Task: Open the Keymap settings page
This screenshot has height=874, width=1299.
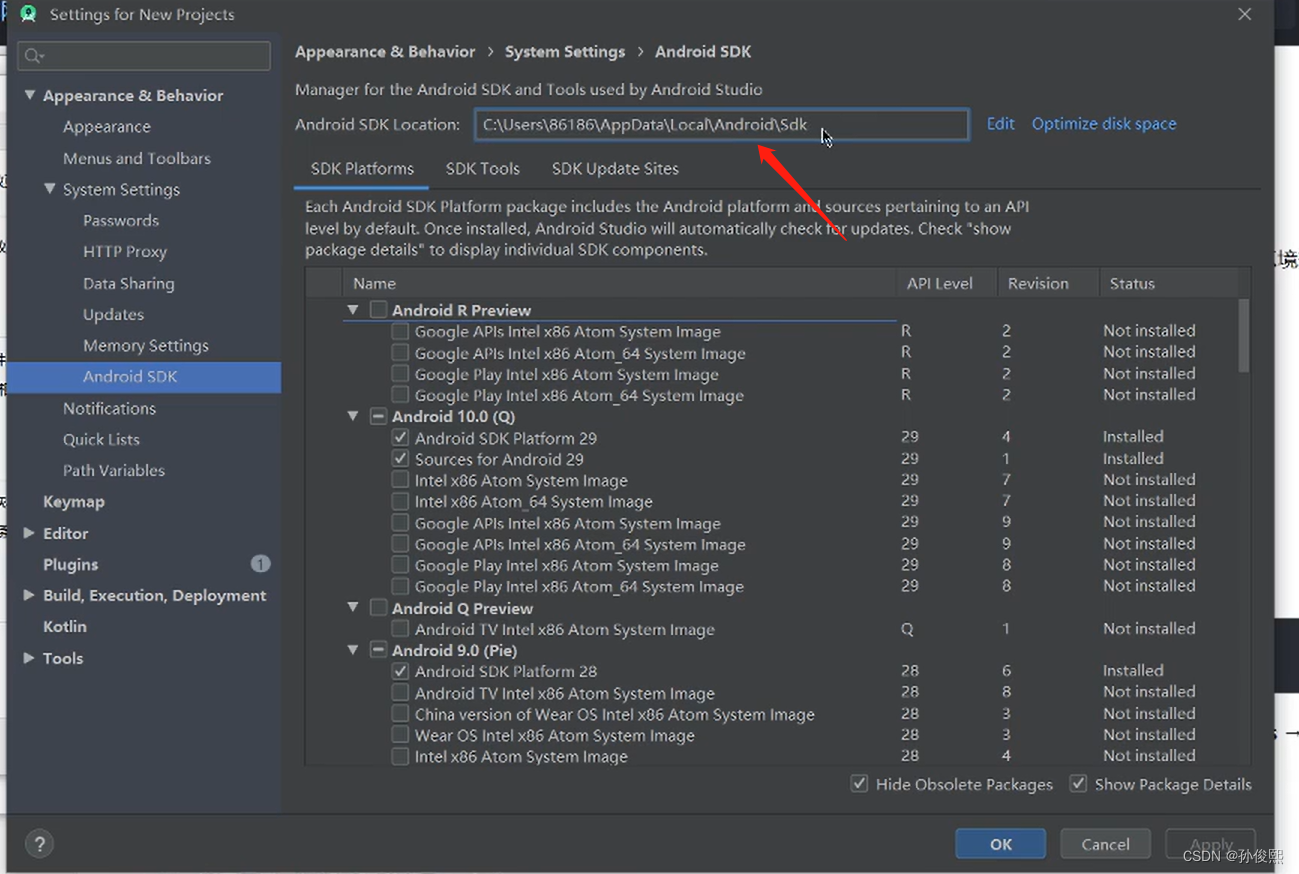Action: [x=74, y=502]
